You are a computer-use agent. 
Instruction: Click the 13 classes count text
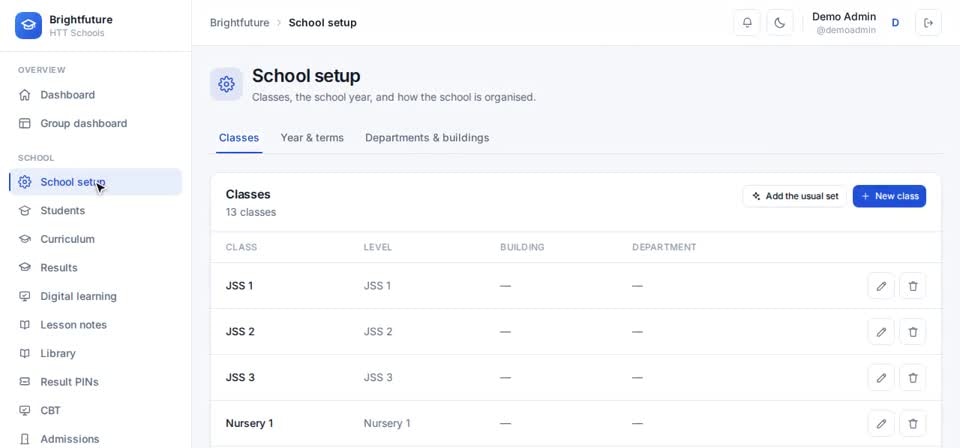coord(251,212)
